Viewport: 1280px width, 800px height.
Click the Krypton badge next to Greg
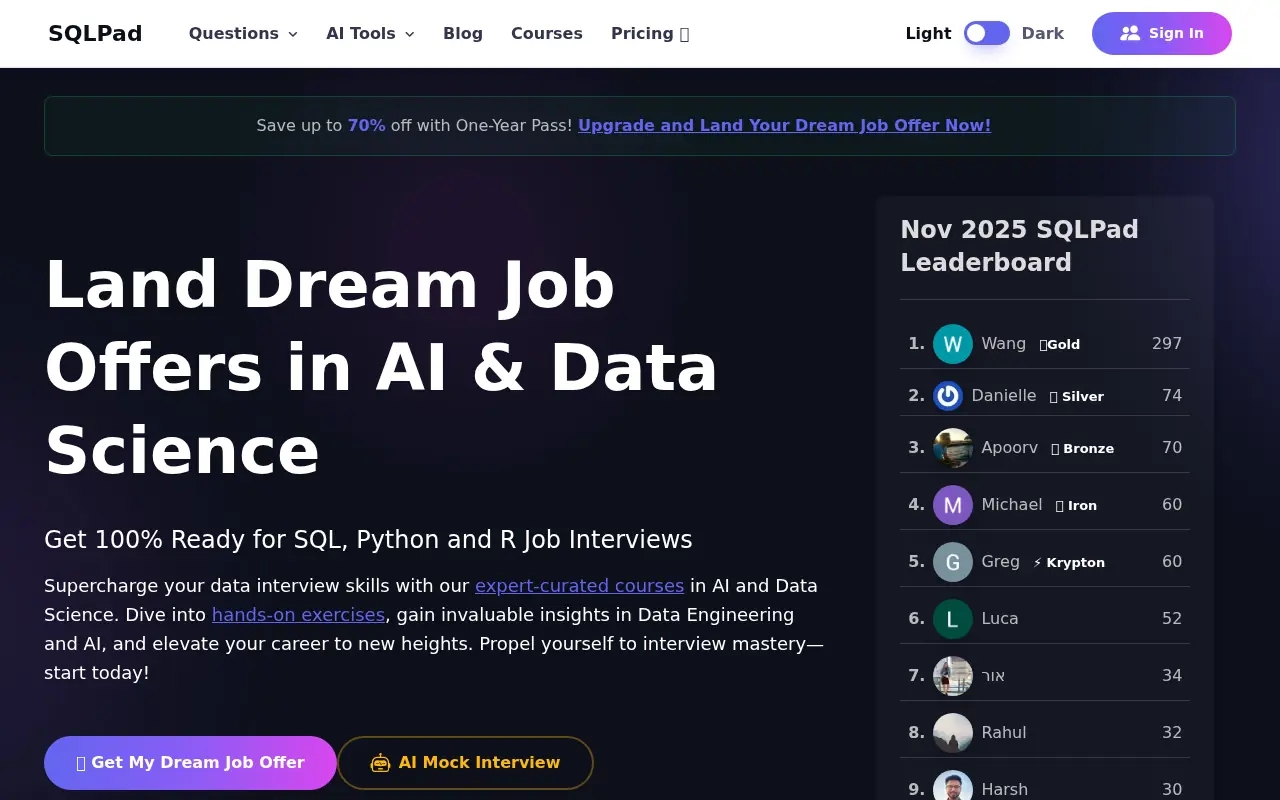pos(1069,562)
